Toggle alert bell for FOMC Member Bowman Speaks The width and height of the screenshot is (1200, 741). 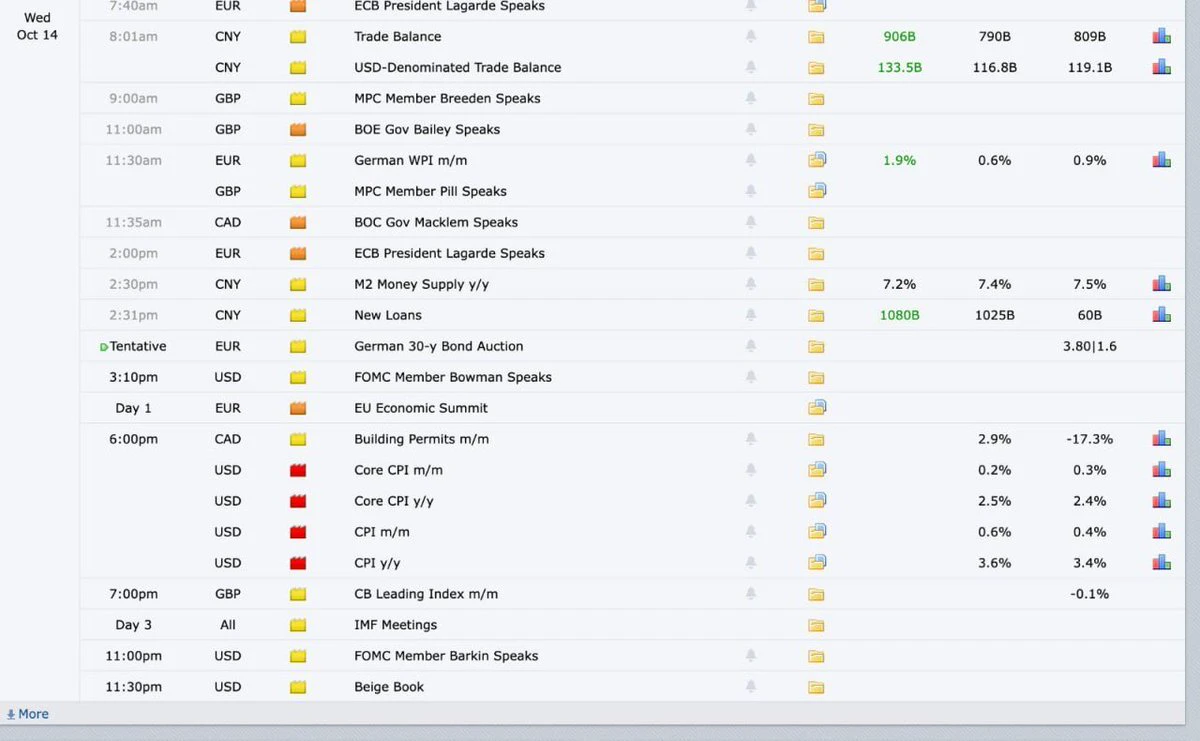pyautogui.click(x=751, y=377)
